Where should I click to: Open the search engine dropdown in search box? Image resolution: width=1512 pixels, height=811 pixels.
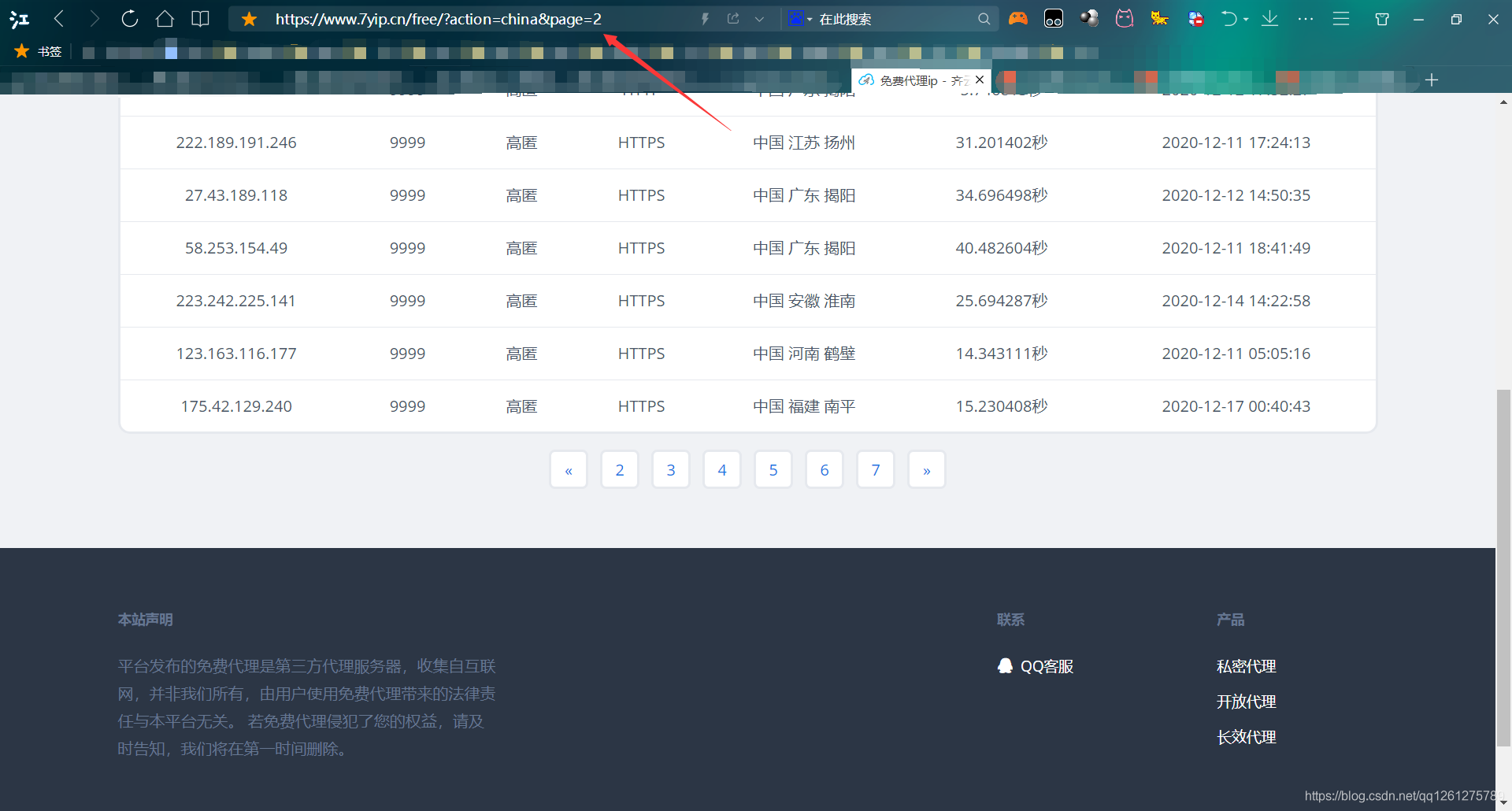[x=800, y=18]
